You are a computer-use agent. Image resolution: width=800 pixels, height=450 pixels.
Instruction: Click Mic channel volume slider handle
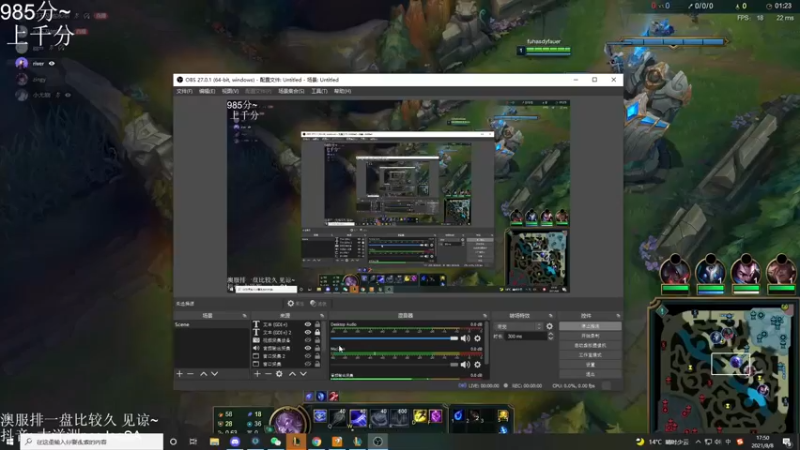(x=454, y=364)
